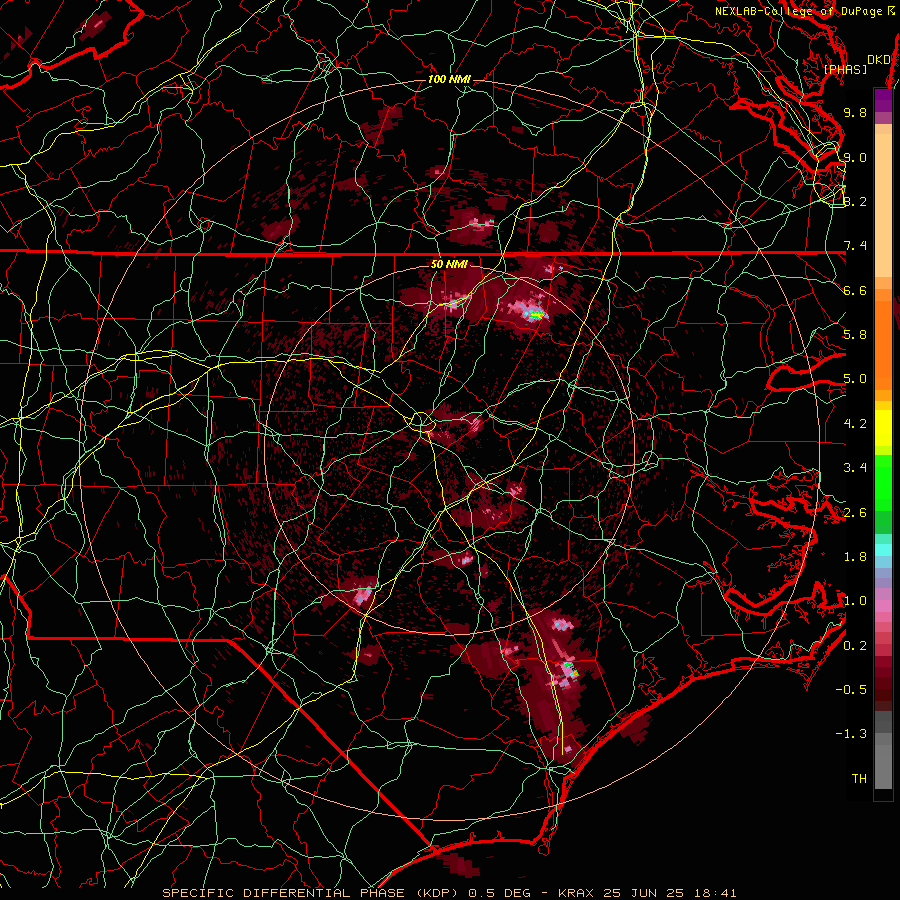This screenshot has width=900, height=900.
Task: Click the DKD product label
Action: click(879, 60)
